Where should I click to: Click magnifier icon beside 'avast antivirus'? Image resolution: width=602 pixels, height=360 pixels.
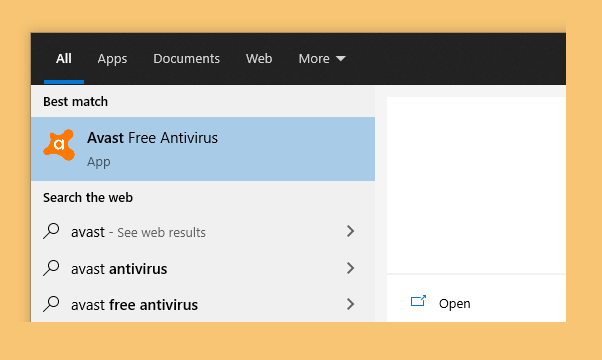click(51, 268)
